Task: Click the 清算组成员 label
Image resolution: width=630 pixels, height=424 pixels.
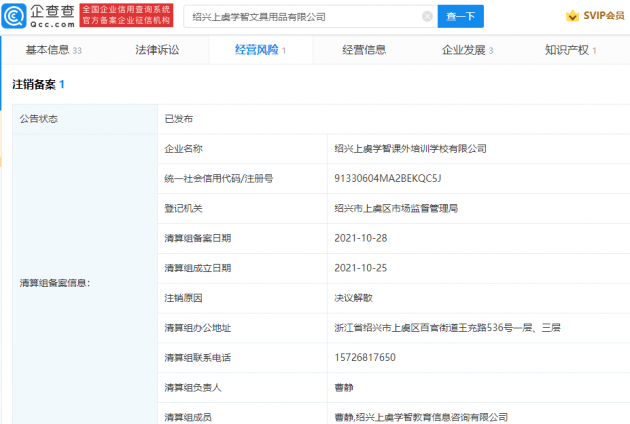Action: click(x=188, y=418)
